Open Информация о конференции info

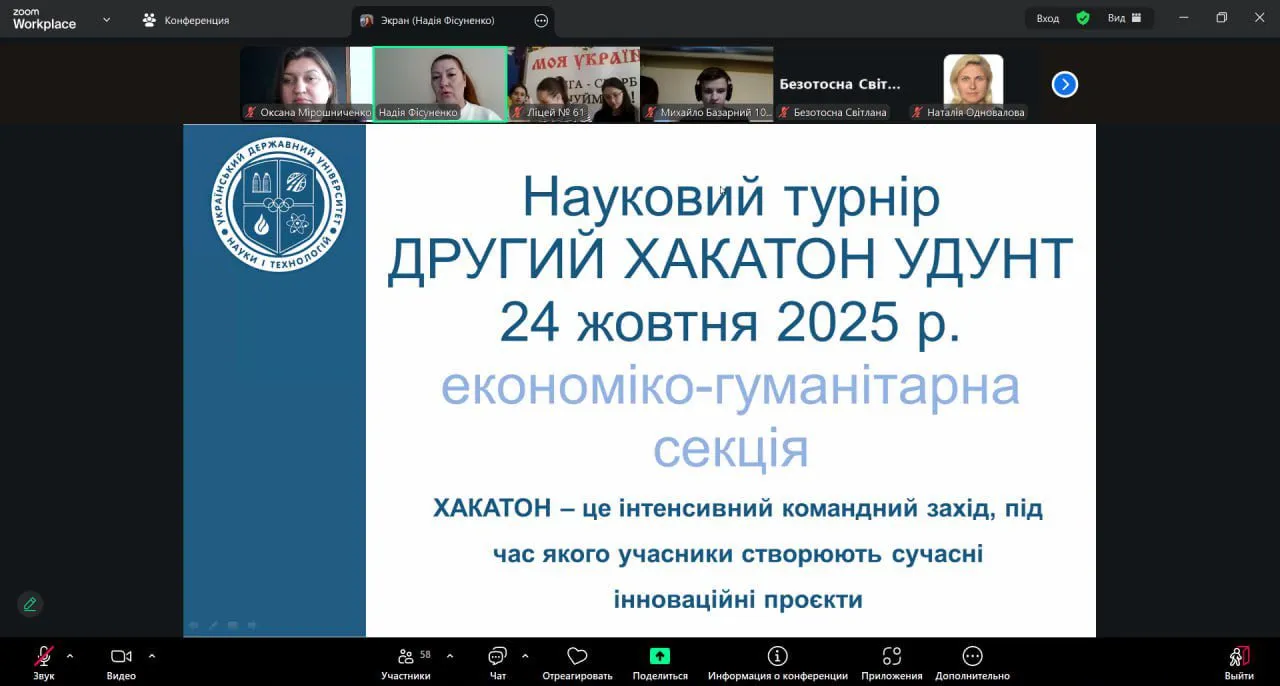tap(777, 657)
